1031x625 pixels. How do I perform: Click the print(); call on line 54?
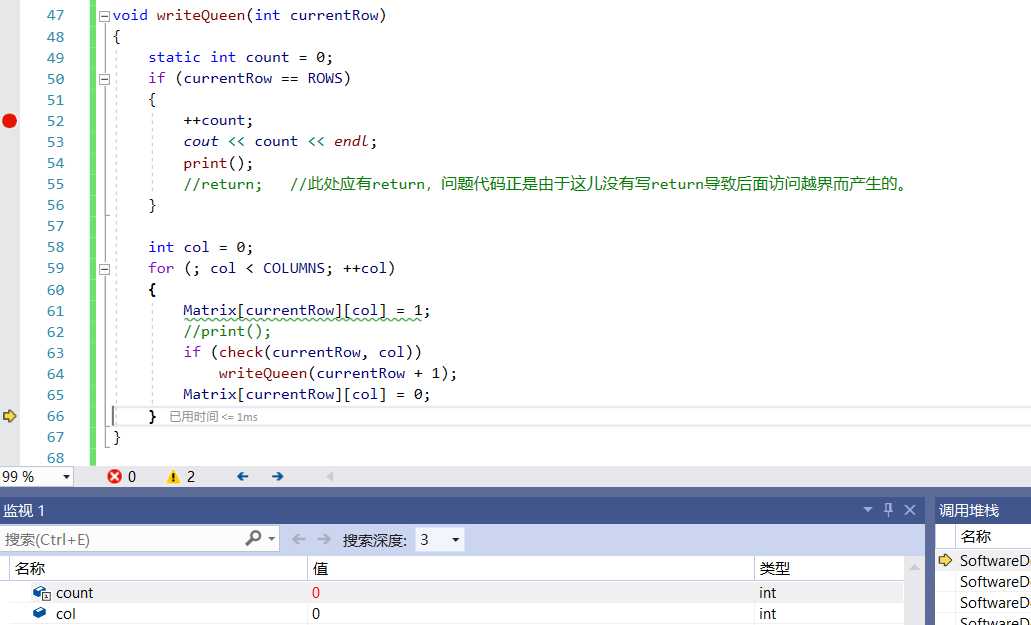218,163
